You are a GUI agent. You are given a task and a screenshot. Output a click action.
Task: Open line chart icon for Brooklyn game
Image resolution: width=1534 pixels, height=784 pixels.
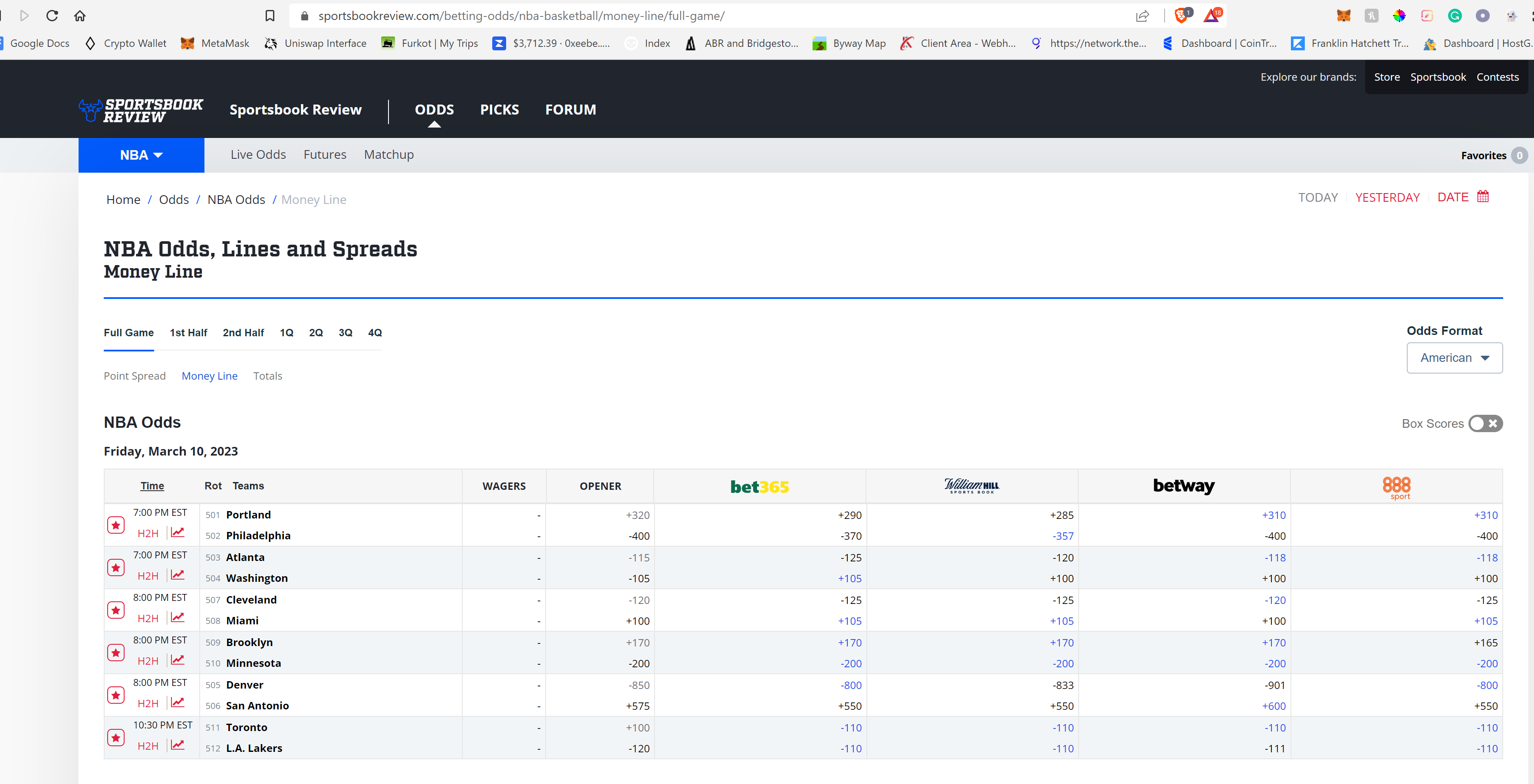tap(178, 659)
